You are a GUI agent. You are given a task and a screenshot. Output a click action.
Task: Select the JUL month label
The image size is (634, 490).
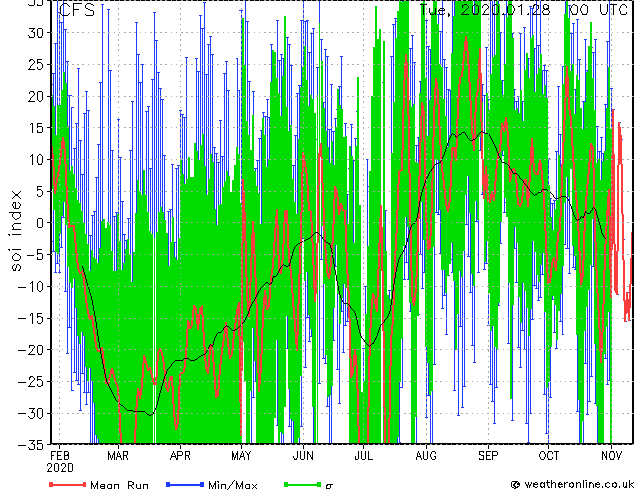pyautogui.click(x=363, y=456)
